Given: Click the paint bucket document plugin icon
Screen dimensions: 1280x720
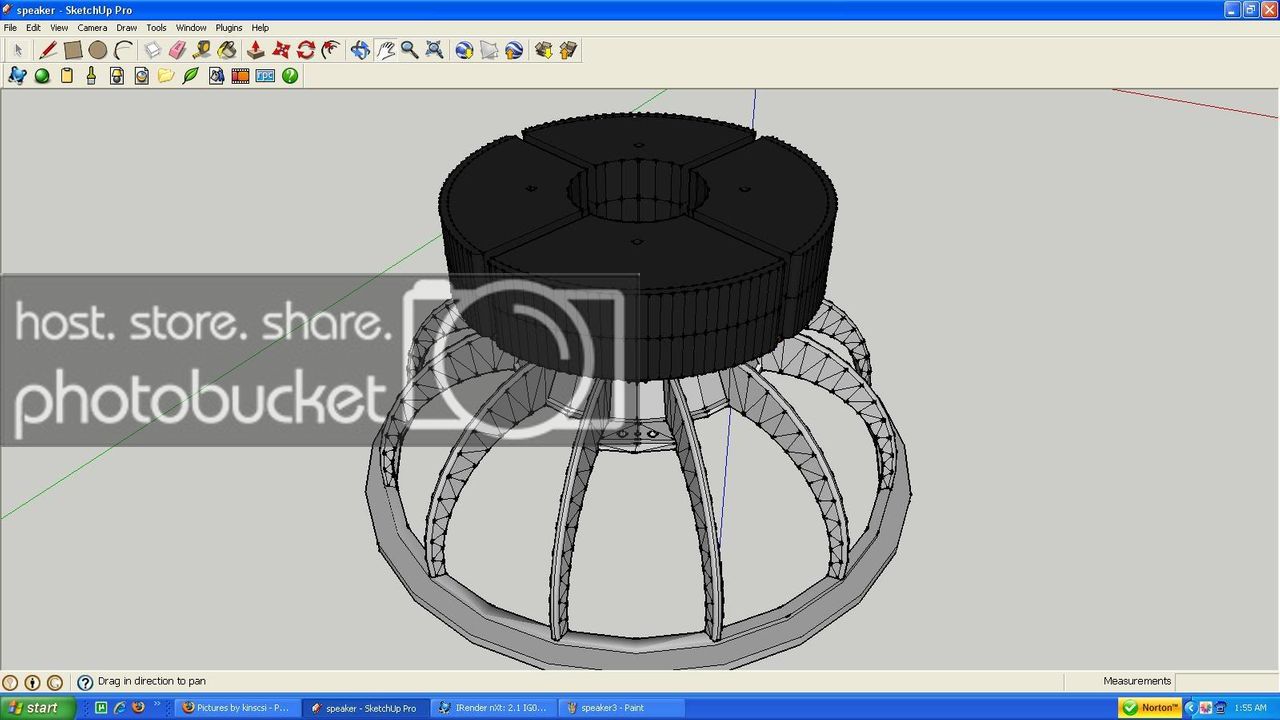Looking at the screenshot, I should point(216,75).
